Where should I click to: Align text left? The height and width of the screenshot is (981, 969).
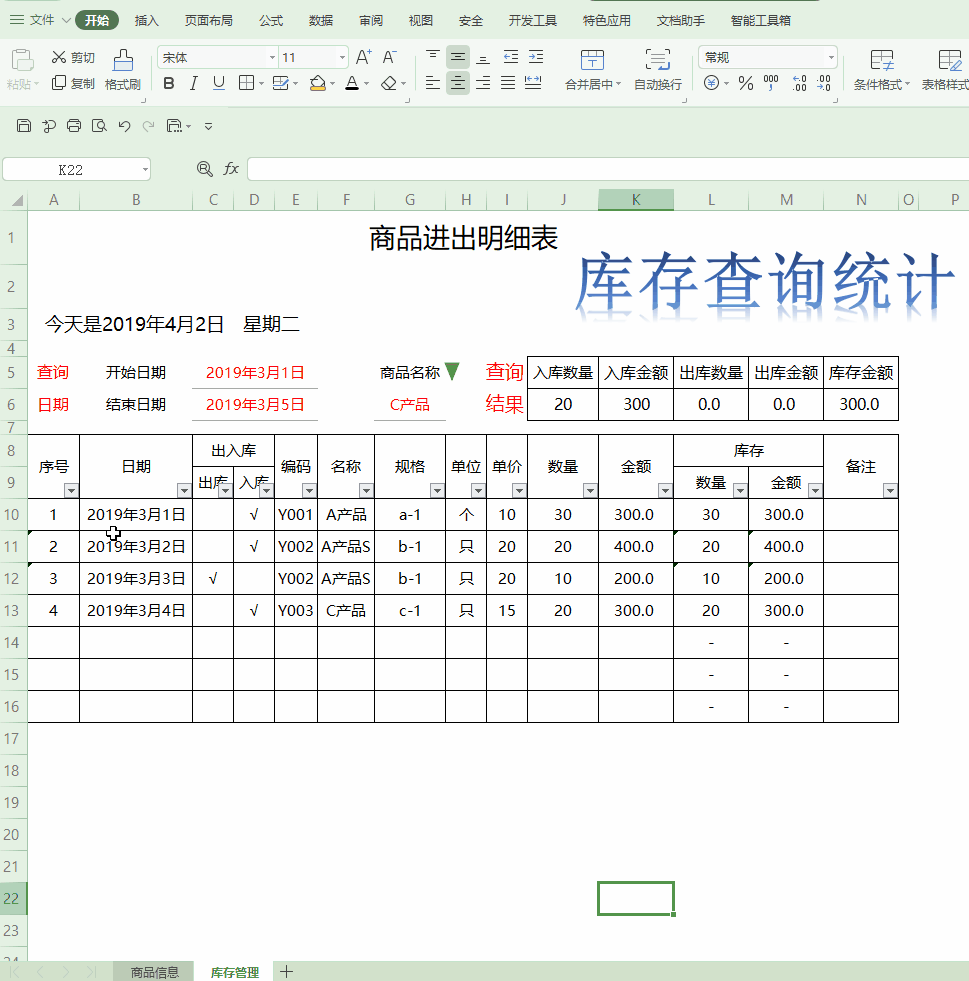click(432, 83)
